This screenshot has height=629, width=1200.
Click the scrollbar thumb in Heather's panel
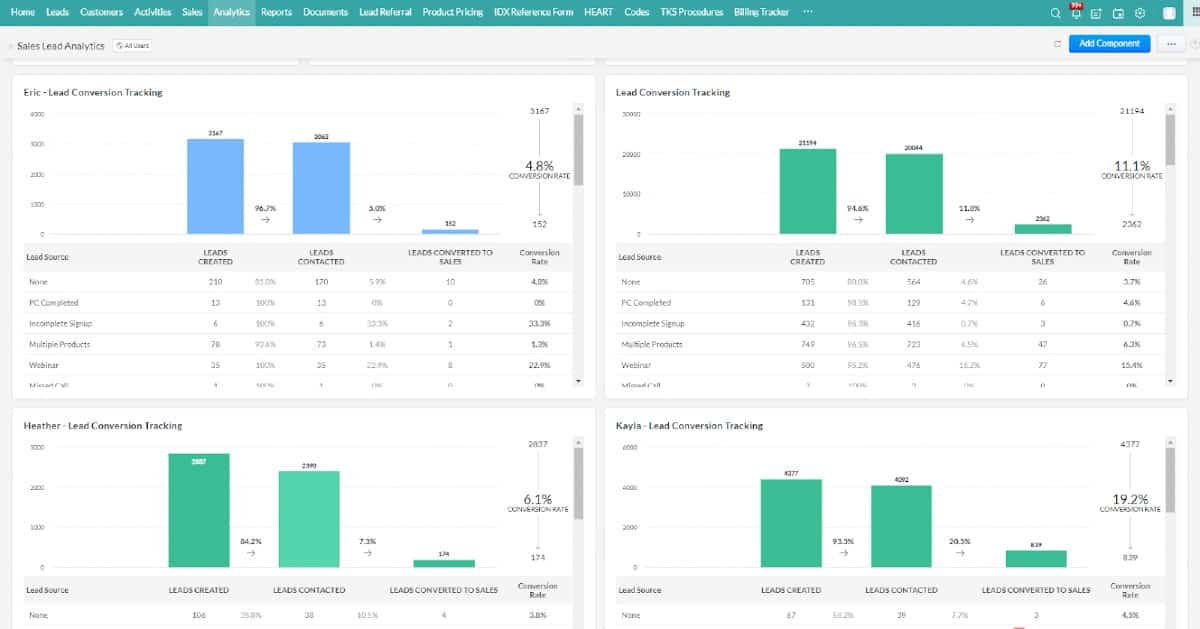click(x=578, y=482)
